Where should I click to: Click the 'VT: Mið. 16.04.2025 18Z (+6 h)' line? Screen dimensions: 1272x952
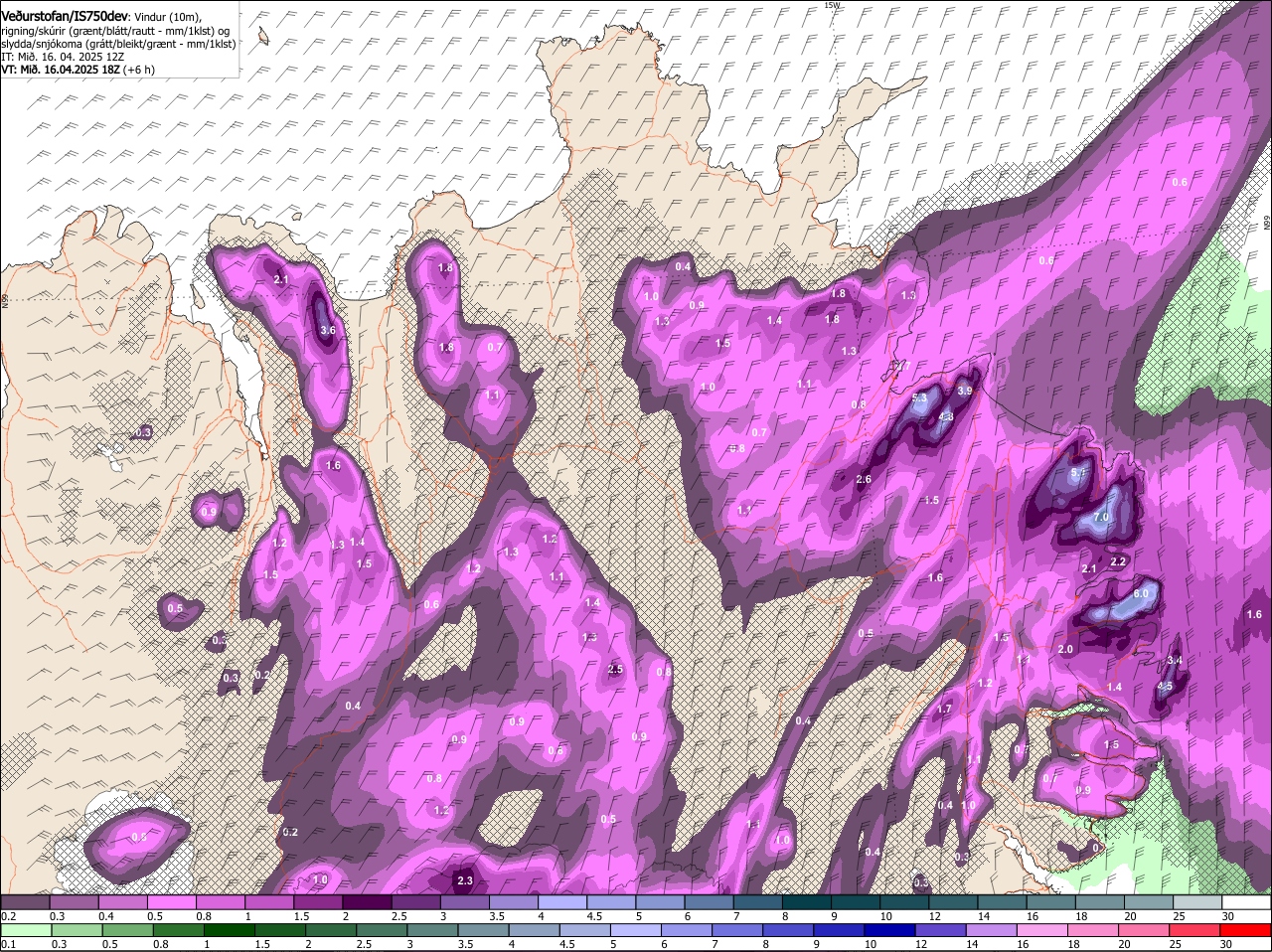[78, 70]
